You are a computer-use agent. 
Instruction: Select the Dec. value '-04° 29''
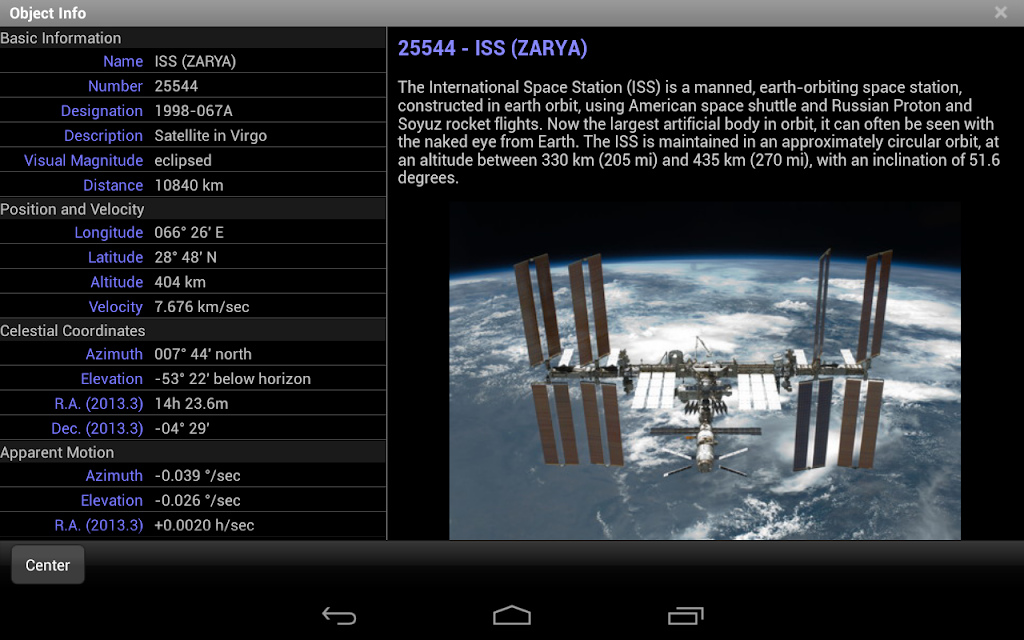182,428
